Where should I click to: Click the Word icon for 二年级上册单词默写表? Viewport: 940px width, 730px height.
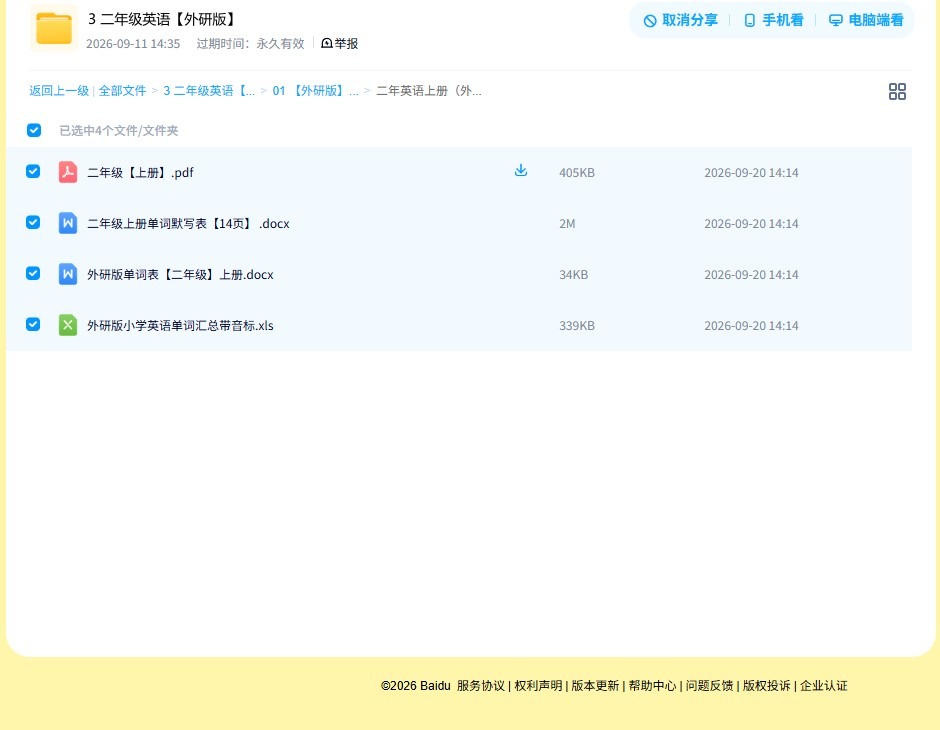[68, 223]
